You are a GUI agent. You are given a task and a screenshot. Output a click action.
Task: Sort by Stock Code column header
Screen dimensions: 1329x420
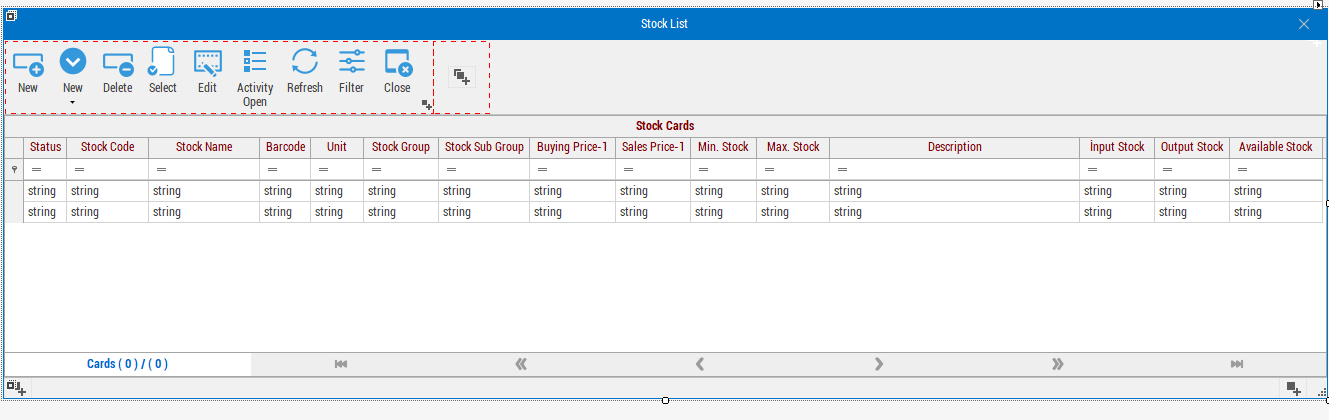pyautogui.click(x=108, y=147)
